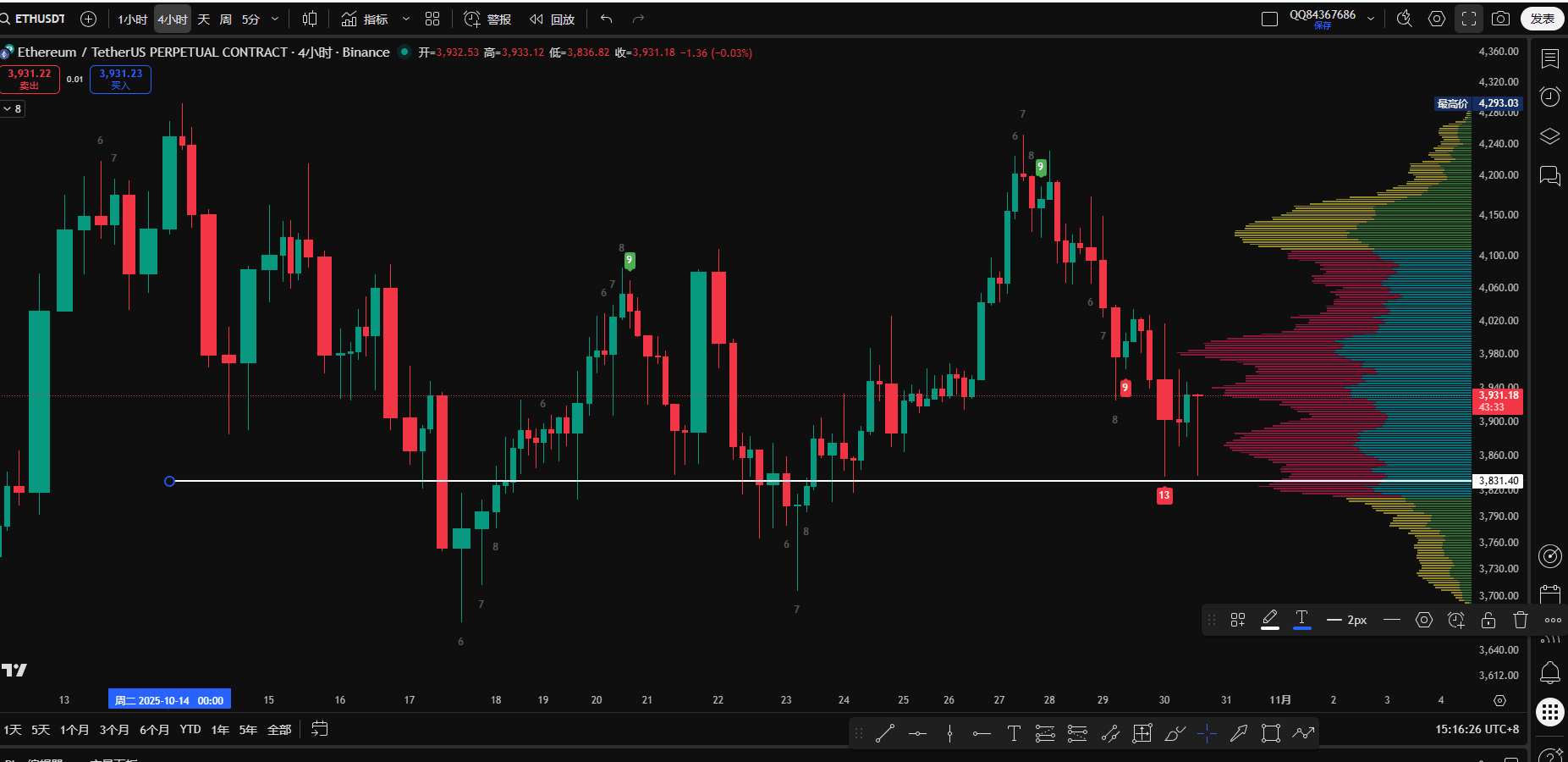Screen dimensions: 1568x762
Task: Delete the selected line with trash icon
Action: click(1521, 620)
